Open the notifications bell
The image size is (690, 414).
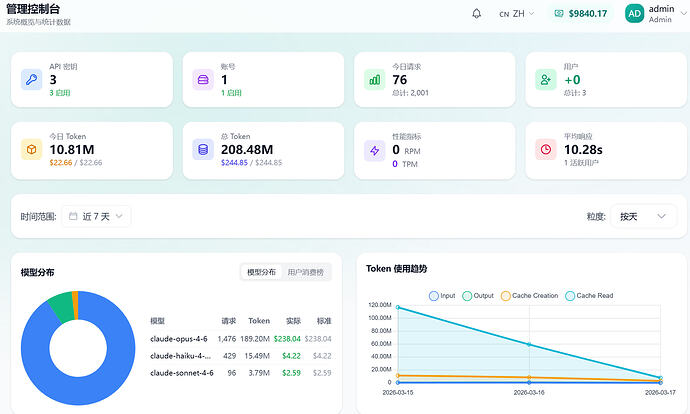point(477,14)
